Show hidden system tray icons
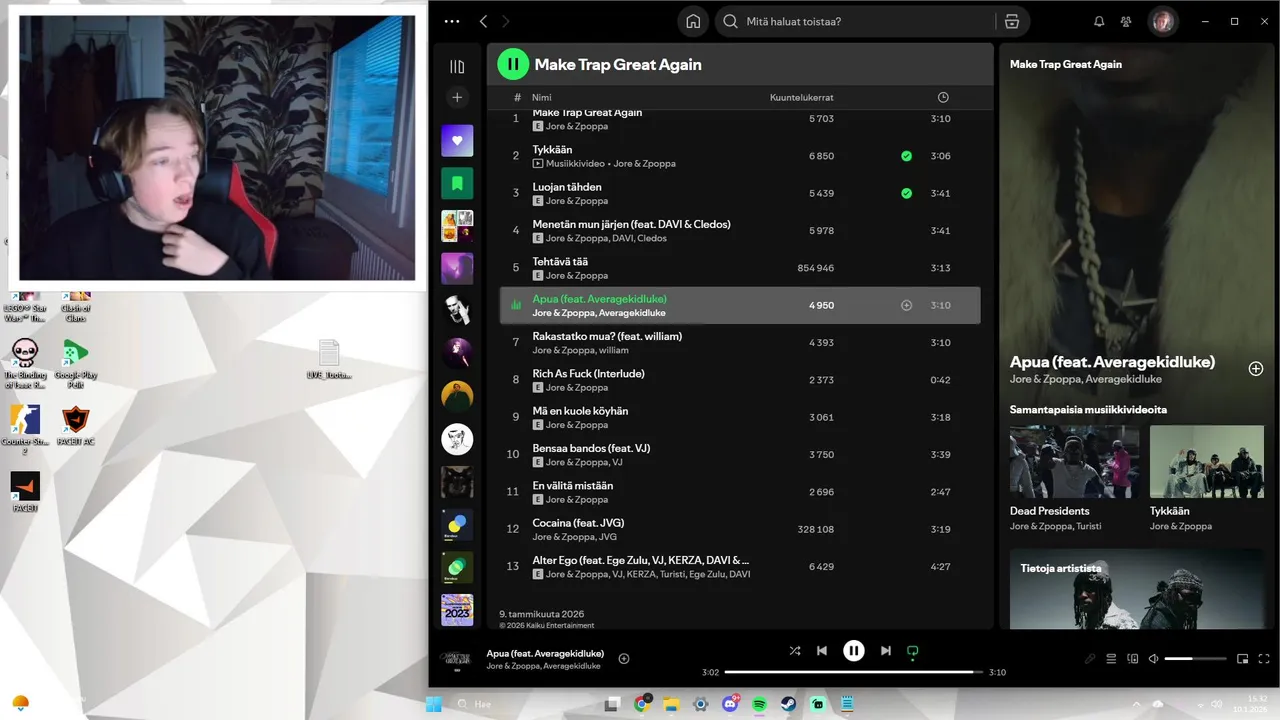Screen dimensions: 1280x720 pyautogui.click(x=1135, y=704)
